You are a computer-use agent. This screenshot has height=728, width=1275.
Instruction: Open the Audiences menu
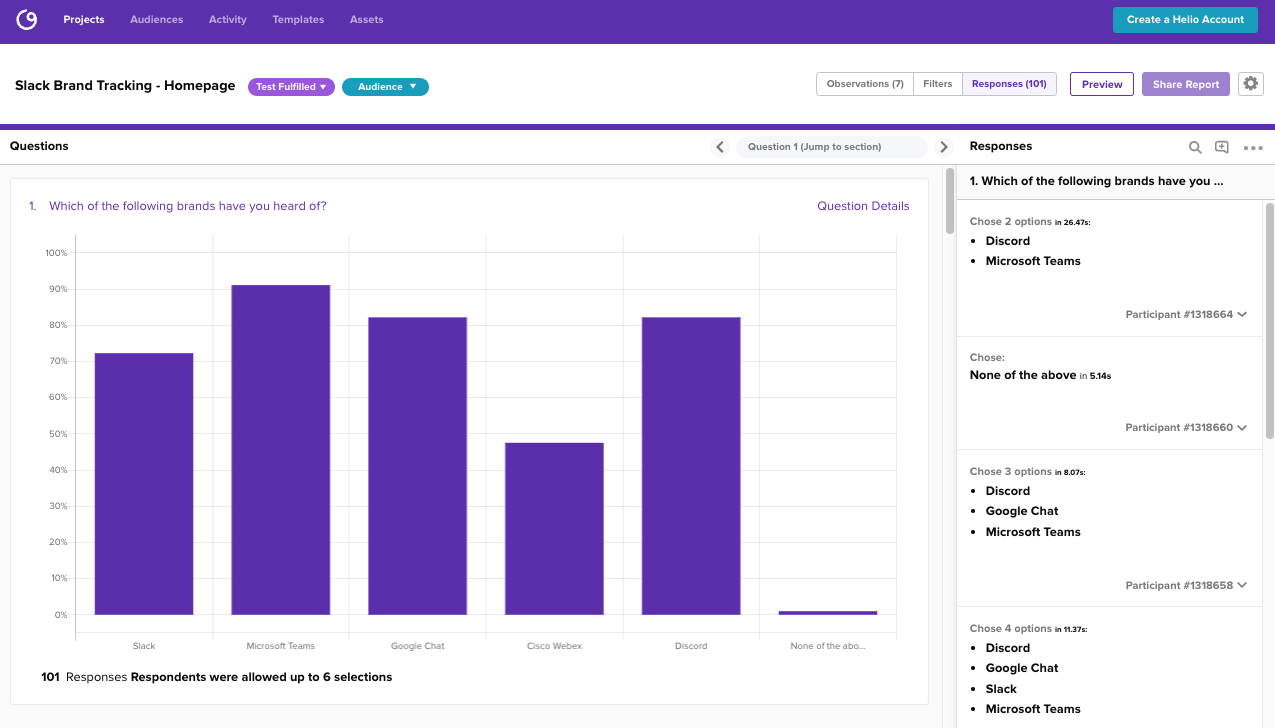pyautogui.click(x=156, y=20)
